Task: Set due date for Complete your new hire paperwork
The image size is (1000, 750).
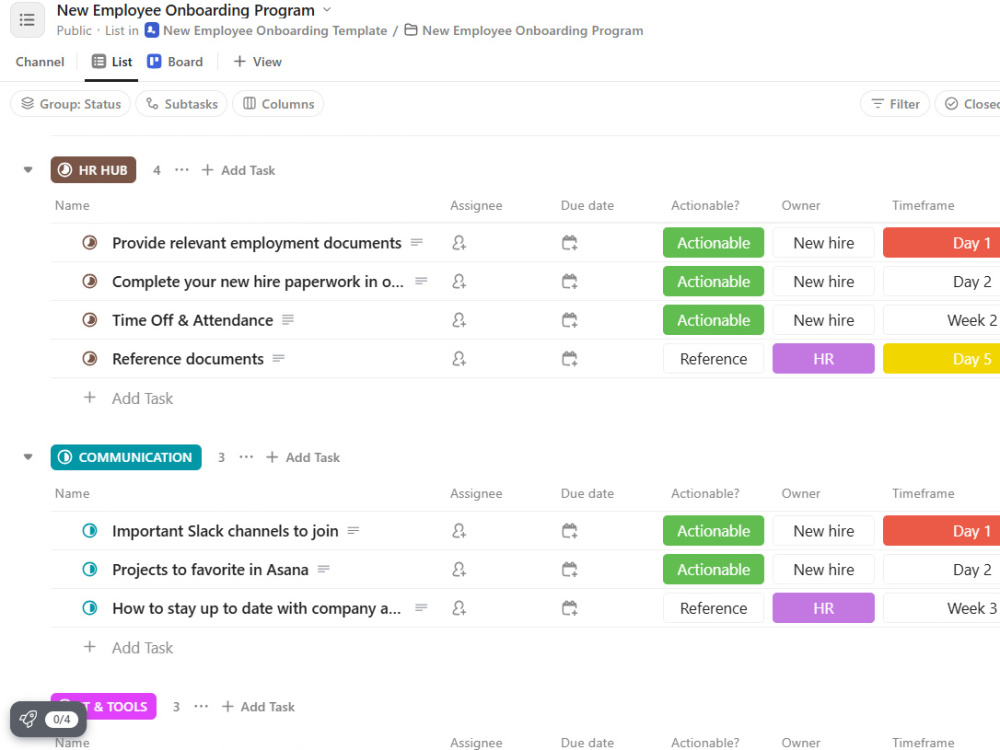Action: coord(570,281)
